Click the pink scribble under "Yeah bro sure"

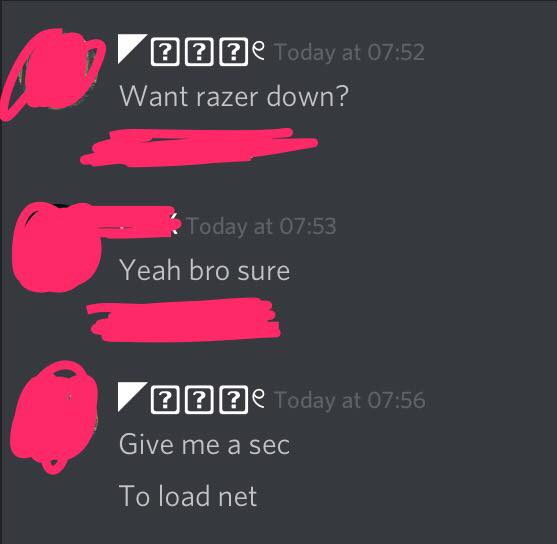point(184,320)
